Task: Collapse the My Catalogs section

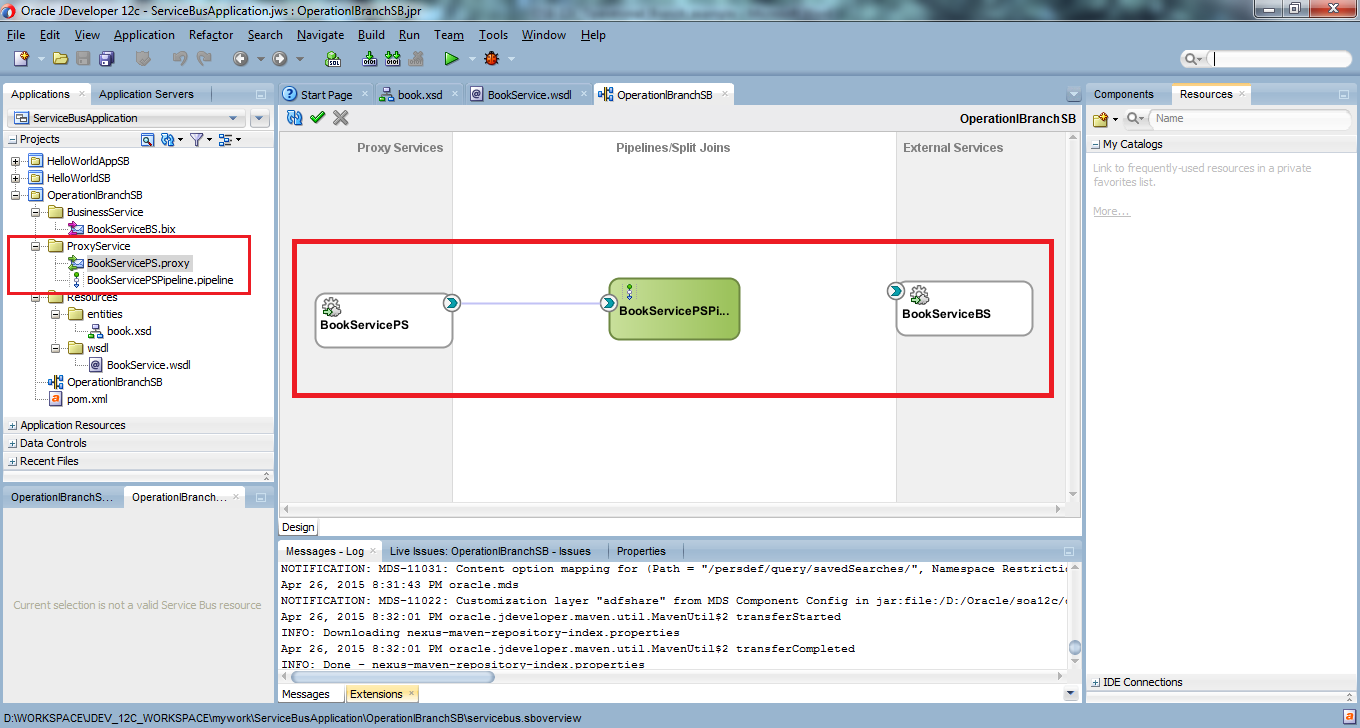Action: 1096,144
